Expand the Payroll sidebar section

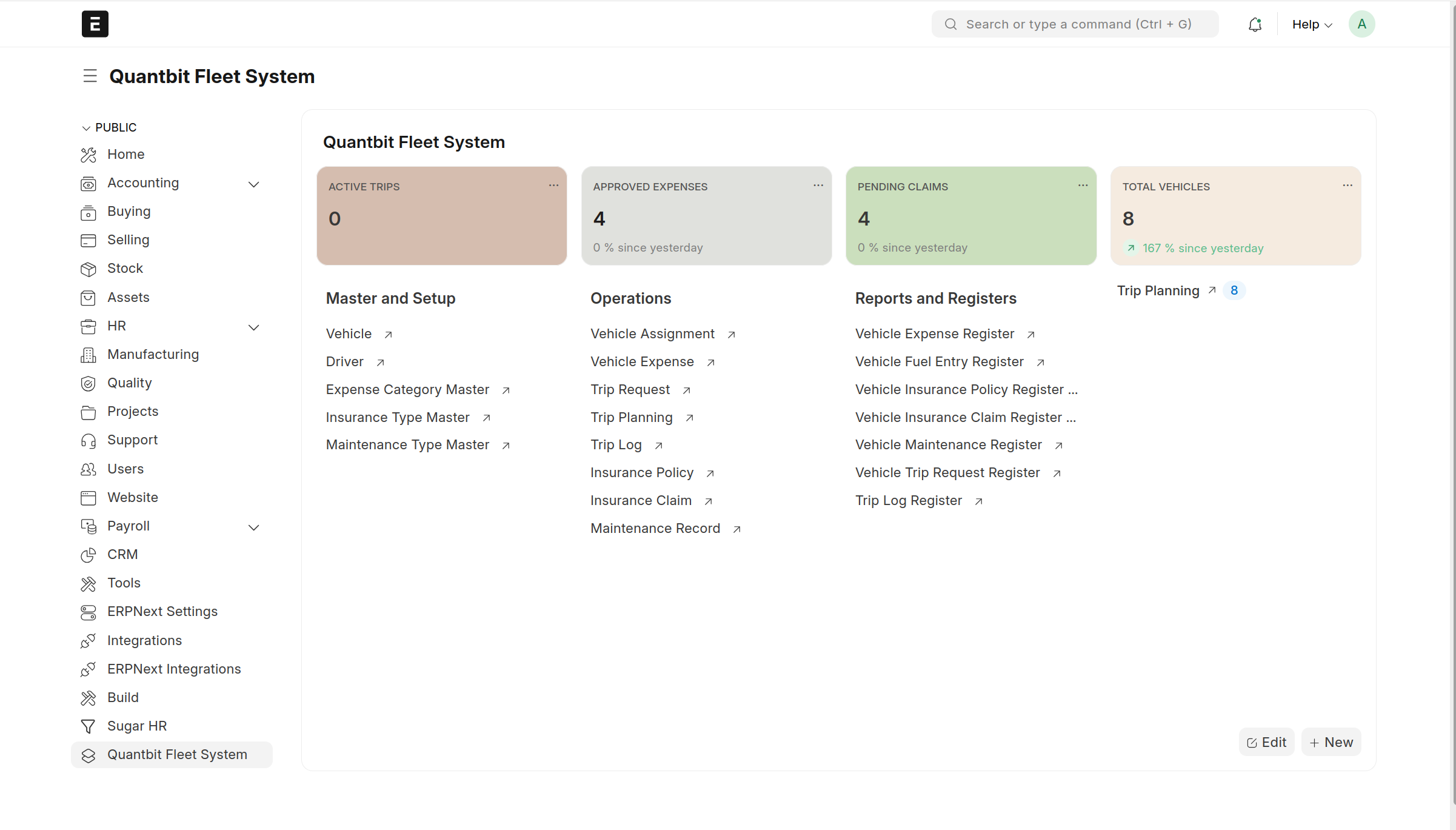click(253, 527)
